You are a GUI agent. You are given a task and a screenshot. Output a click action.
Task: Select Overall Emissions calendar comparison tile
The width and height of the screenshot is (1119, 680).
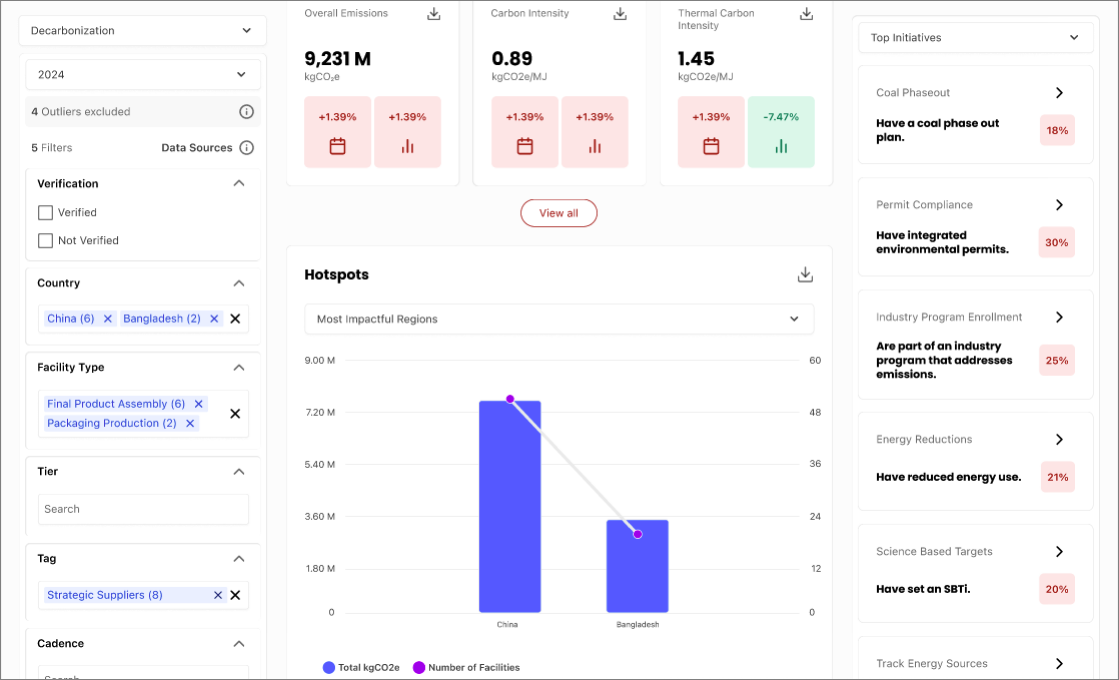point(338,132)
